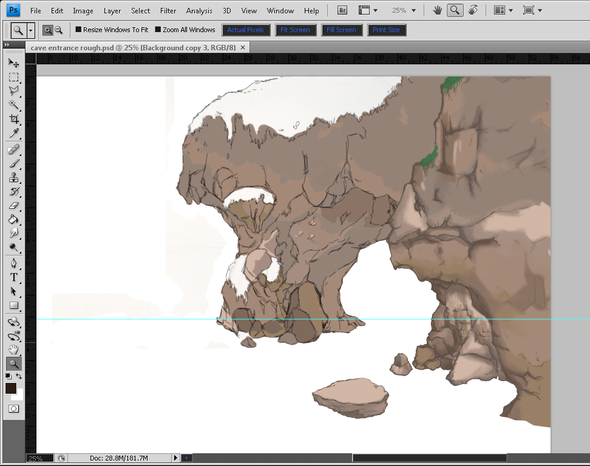Screen dimensions: 590x466
Task: Select the Move tool
Action: click(x=14, y=62)
